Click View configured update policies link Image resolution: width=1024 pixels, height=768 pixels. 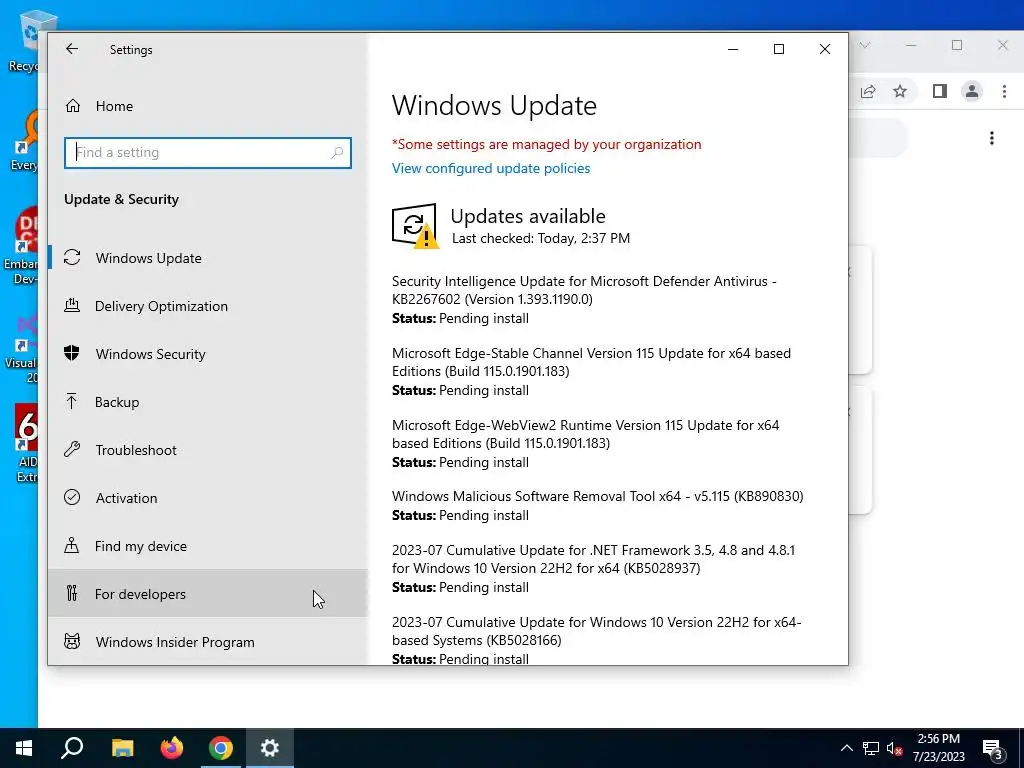(x=490, y=168)
